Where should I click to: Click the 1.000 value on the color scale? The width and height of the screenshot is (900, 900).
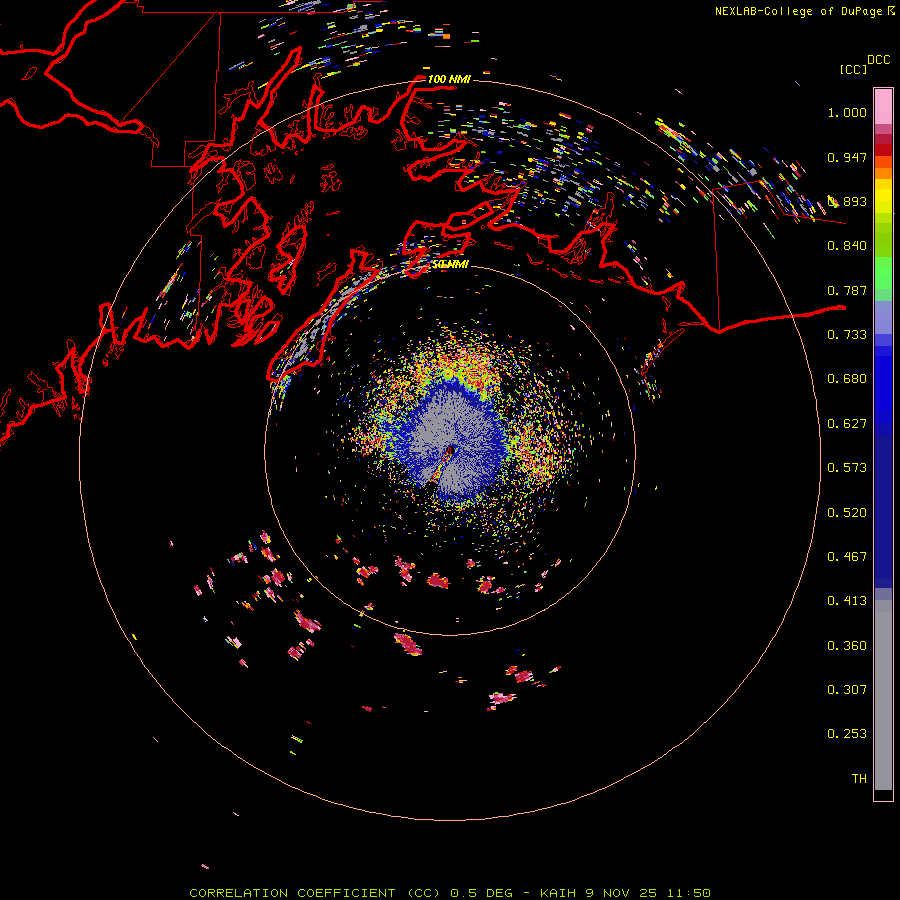[847, 112]
